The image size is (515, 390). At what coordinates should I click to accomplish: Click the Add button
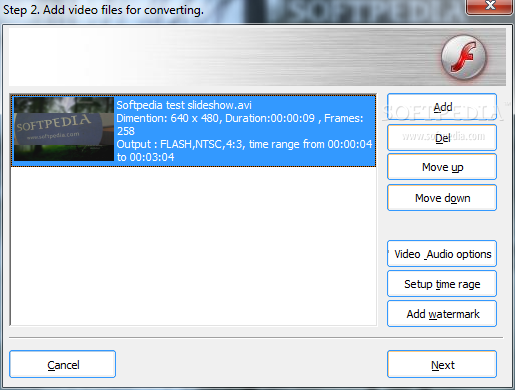(442, 107)
